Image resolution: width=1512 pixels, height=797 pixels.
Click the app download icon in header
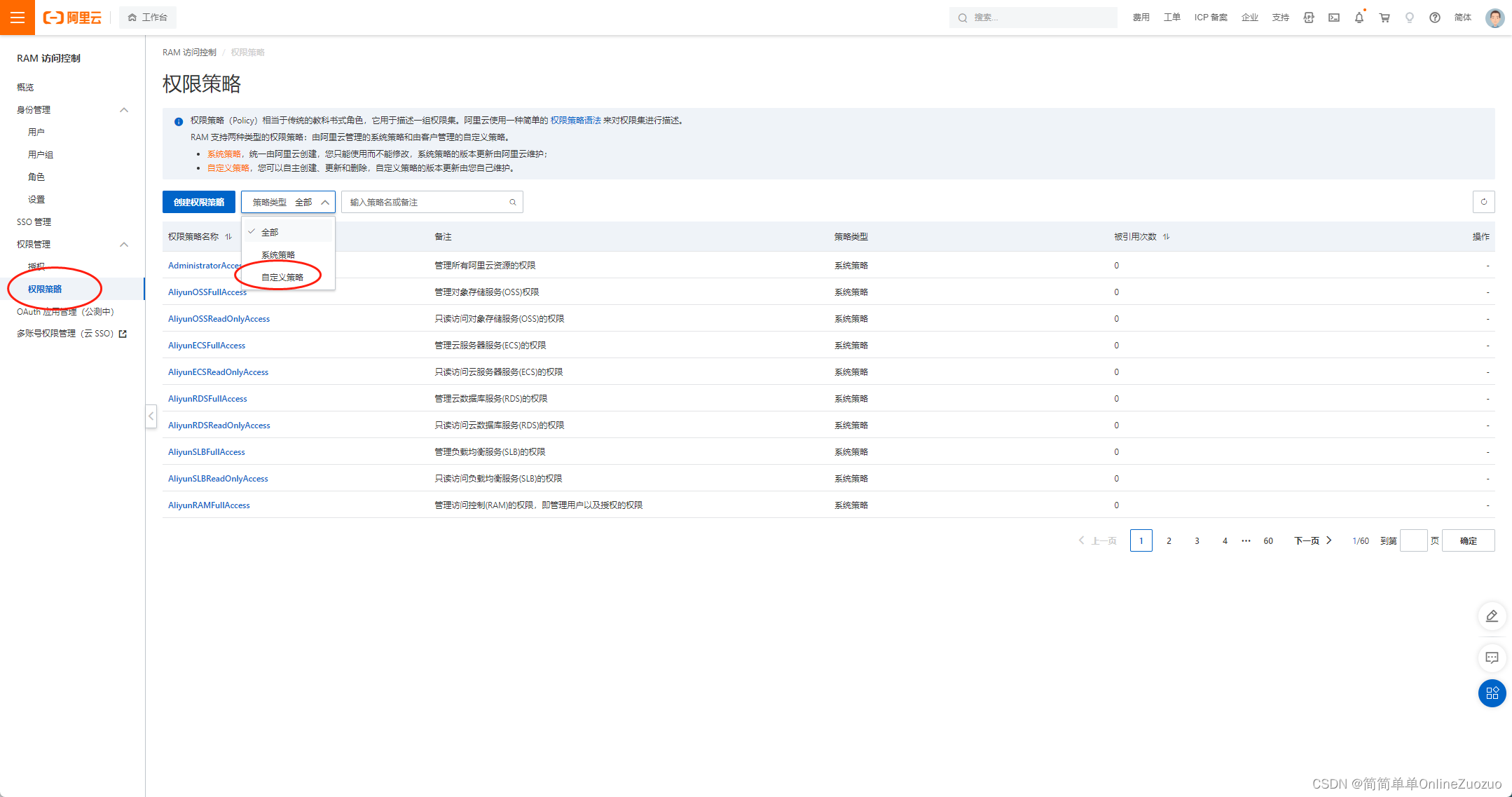pyautogui.click(x=1309, y=18)
